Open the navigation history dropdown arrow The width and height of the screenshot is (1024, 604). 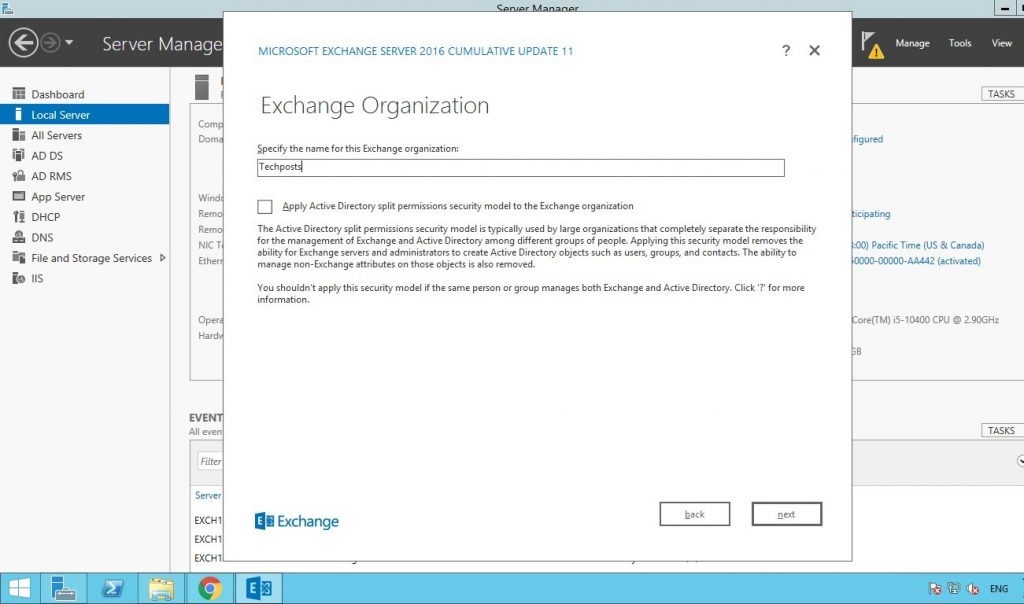tap(69, 43)
